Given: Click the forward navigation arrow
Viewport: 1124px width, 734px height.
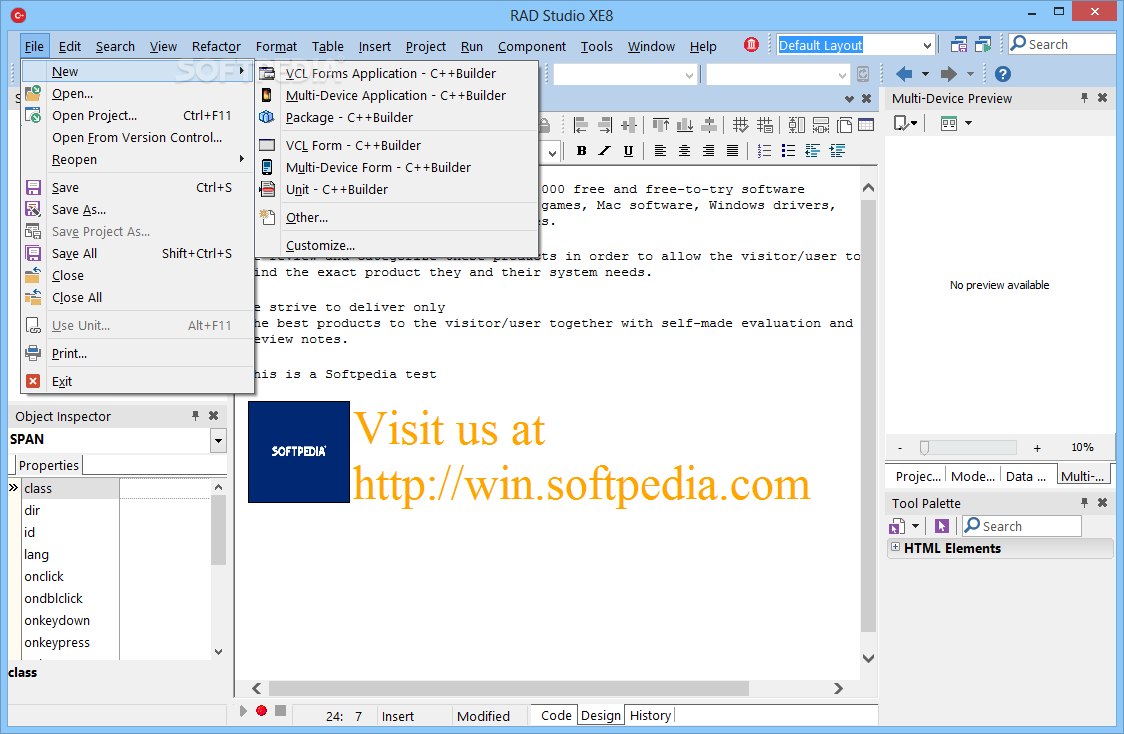Looking at the screenshot, I should coord(948,74).
